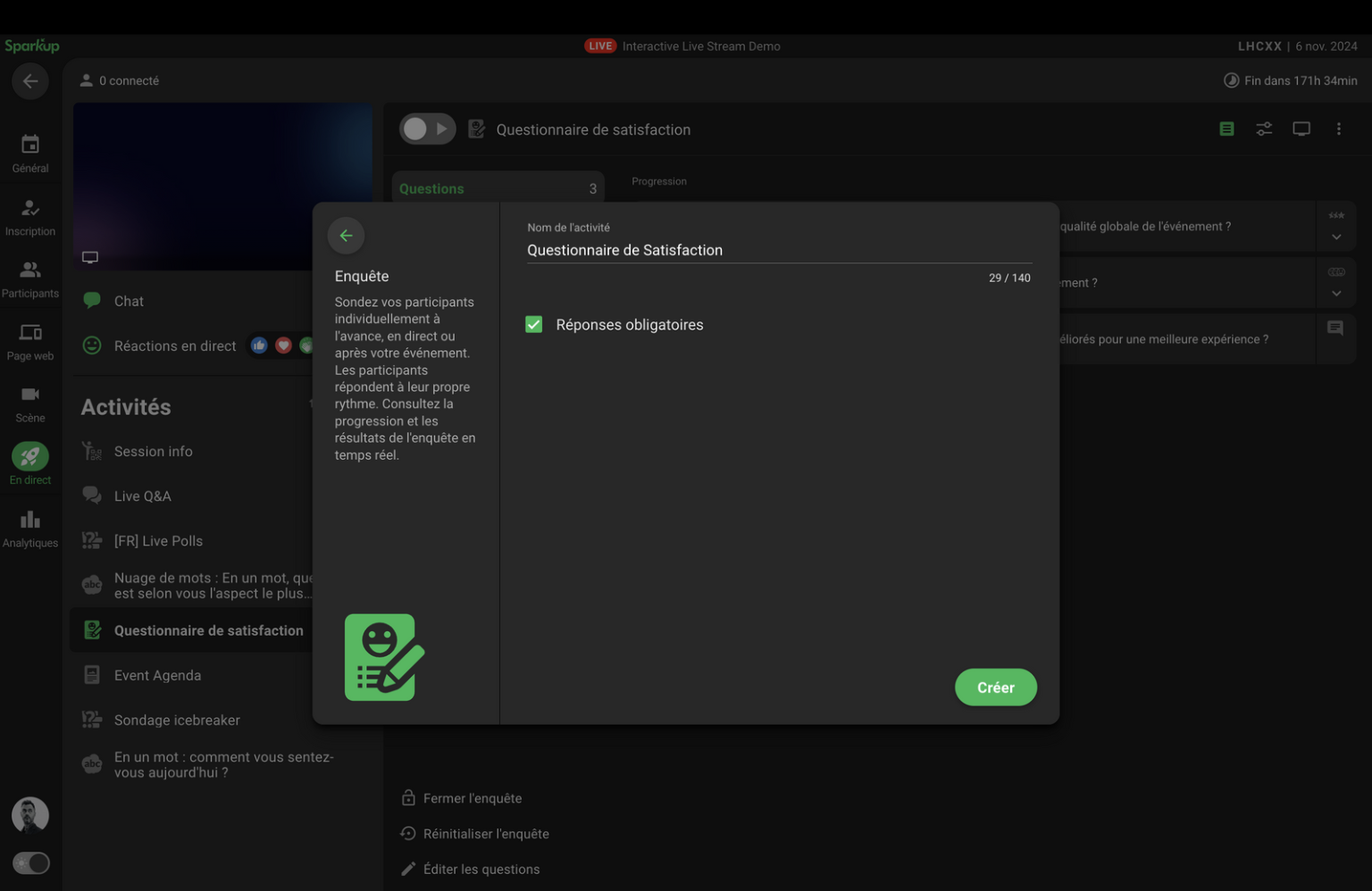Click Réinitialiser l'enquête
Image resolution: width=1372 pixels, height=891 pixels.
[485, 834]
